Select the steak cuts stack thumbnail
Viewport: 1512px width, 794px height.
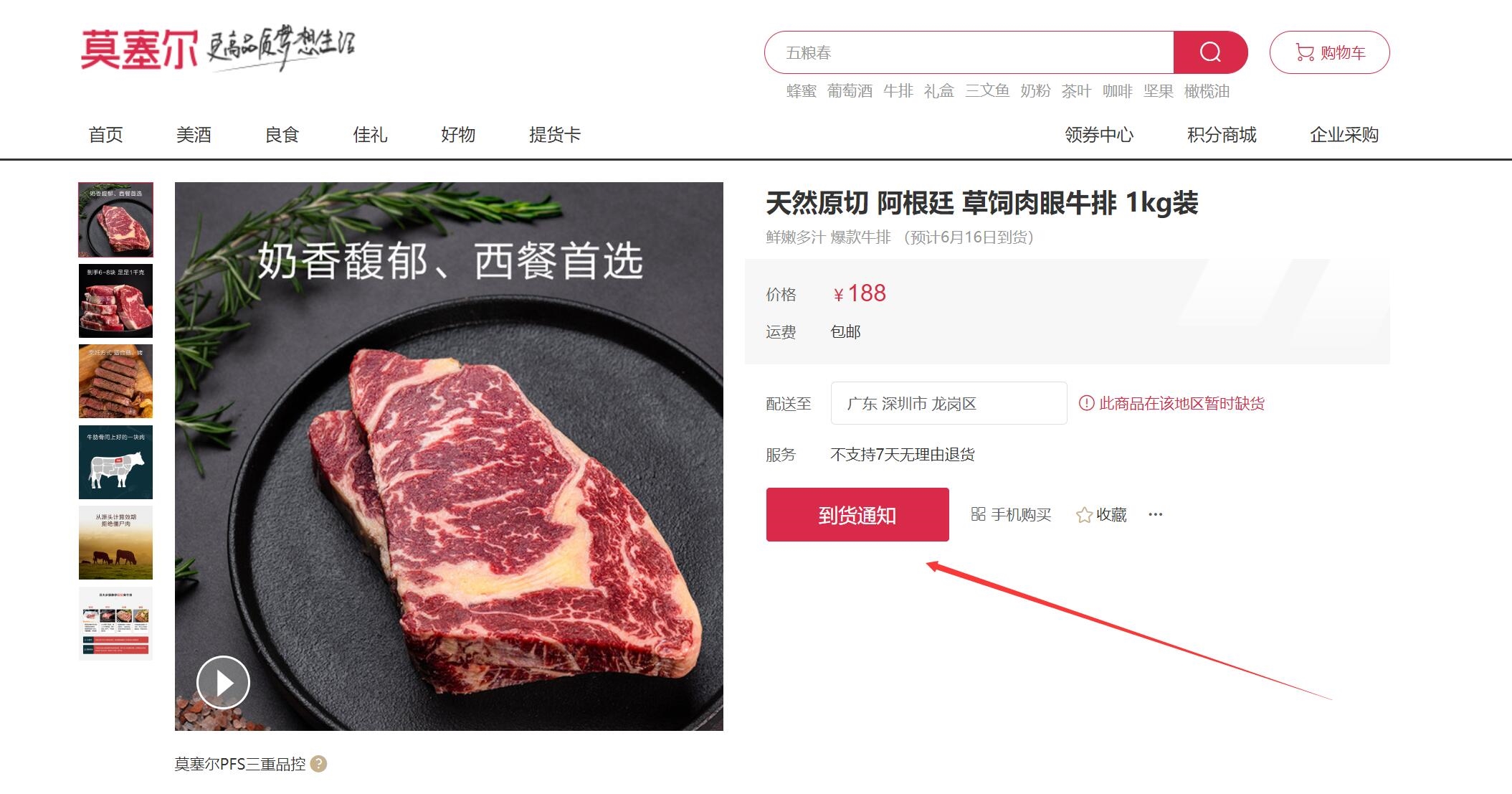point(115,301)
